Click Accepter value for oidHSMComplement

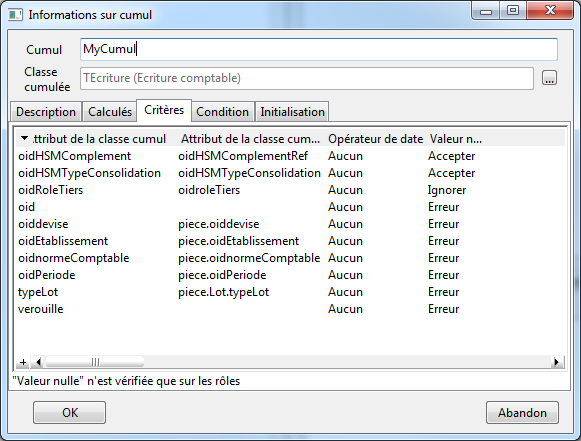(x=451, y=156)
